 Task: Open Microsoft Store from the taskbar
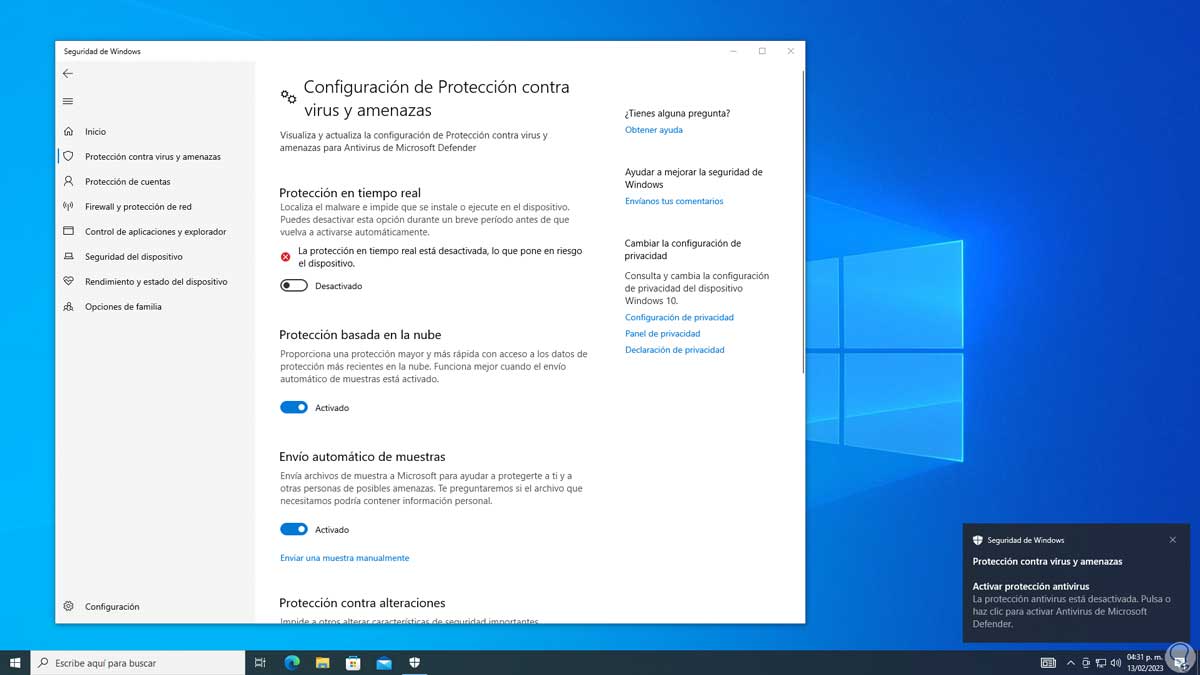point(353,662)
